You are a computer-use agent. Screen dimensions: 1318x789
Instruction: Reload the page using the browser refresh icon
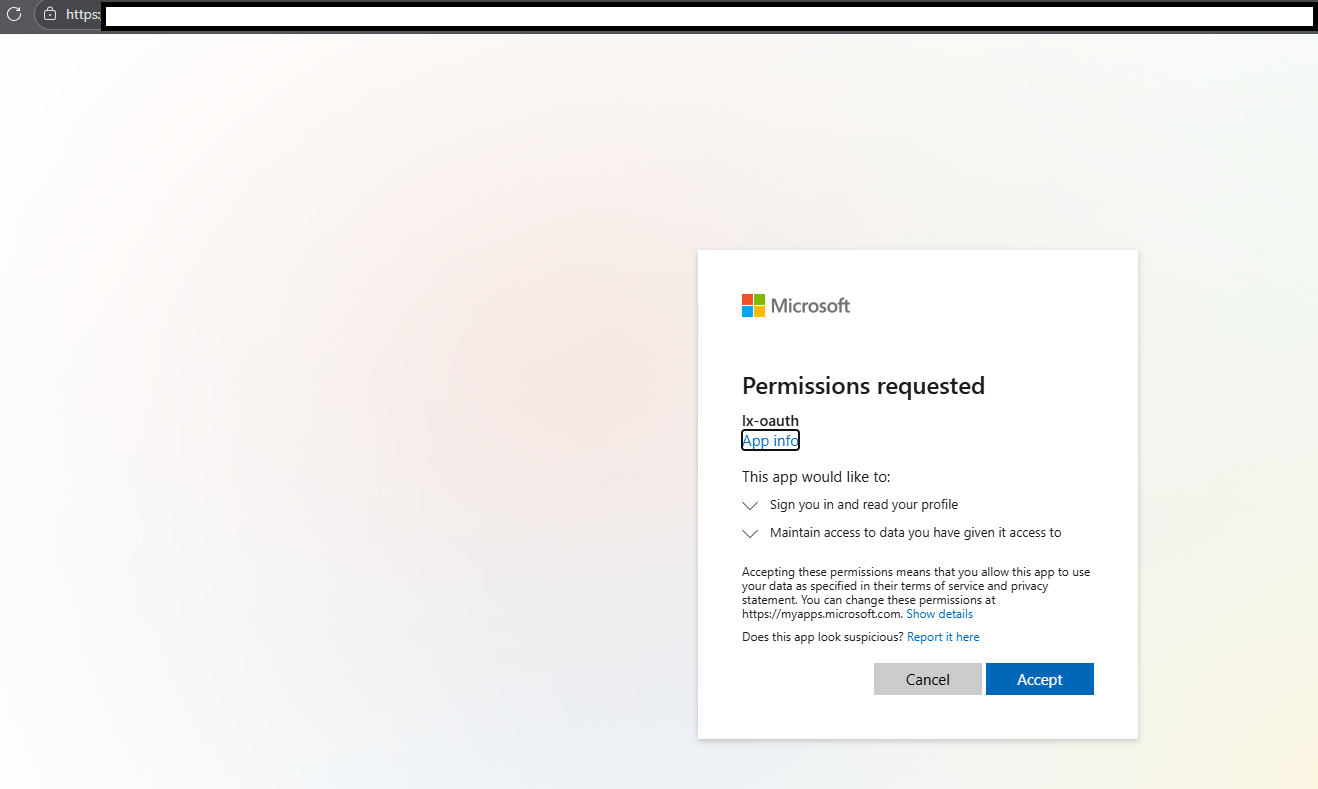[14, 14]
